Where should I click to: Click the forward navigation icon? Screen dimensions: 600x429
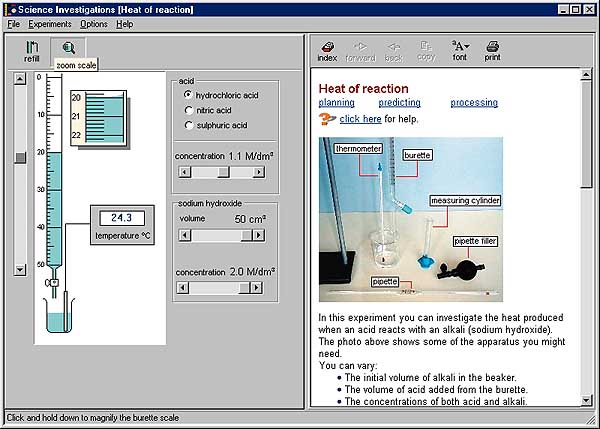[360, 51]
